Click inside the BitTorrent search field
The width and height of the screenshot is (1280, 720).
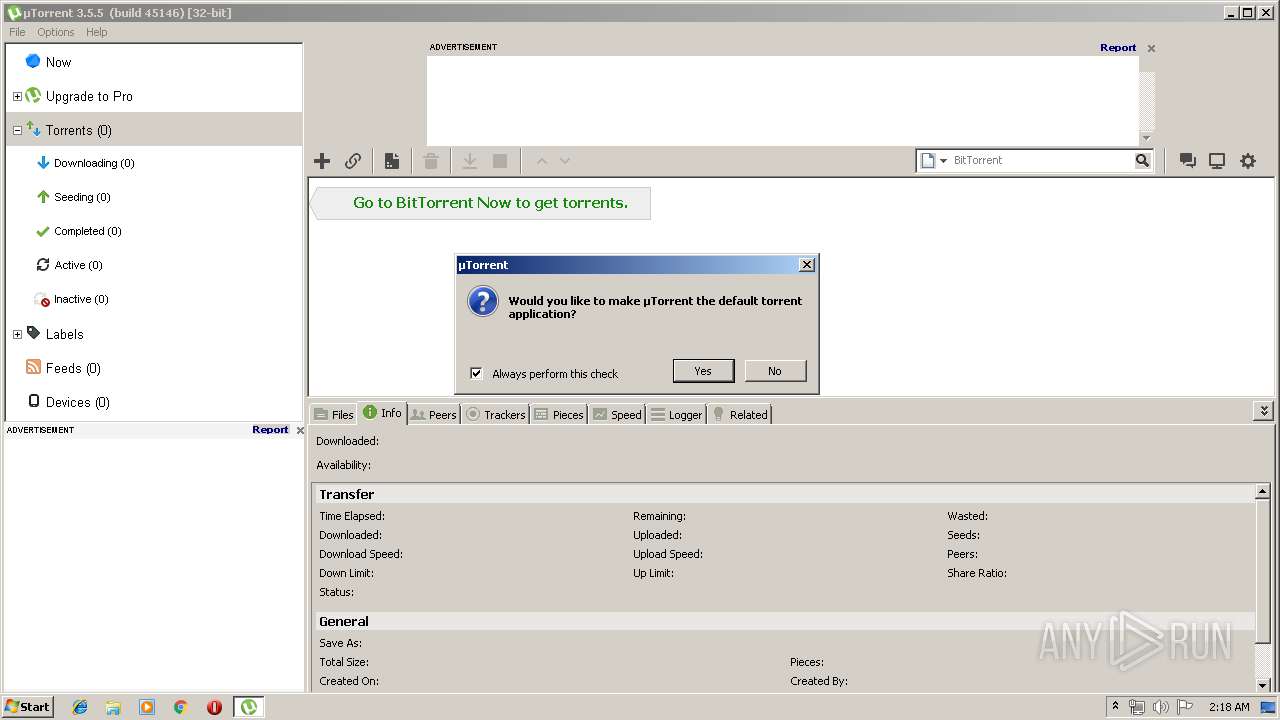coord(1040,160)
